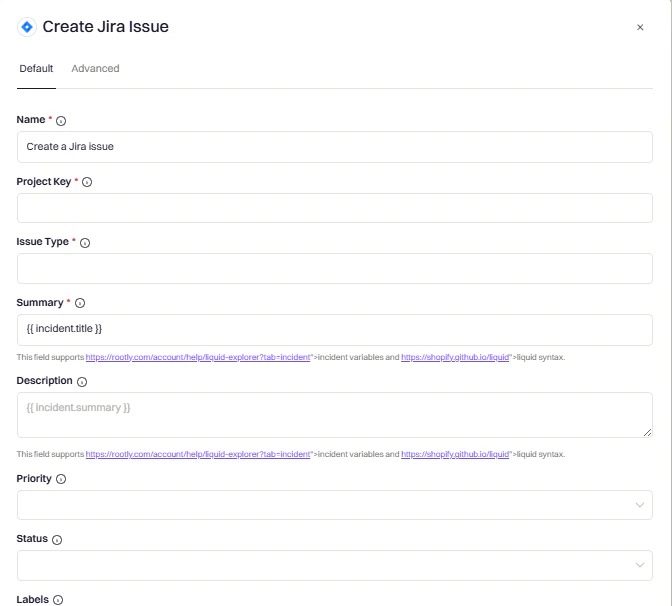Open shopify liquid link under Description
The width and height of the screenshot is (672, 606).
455,454
